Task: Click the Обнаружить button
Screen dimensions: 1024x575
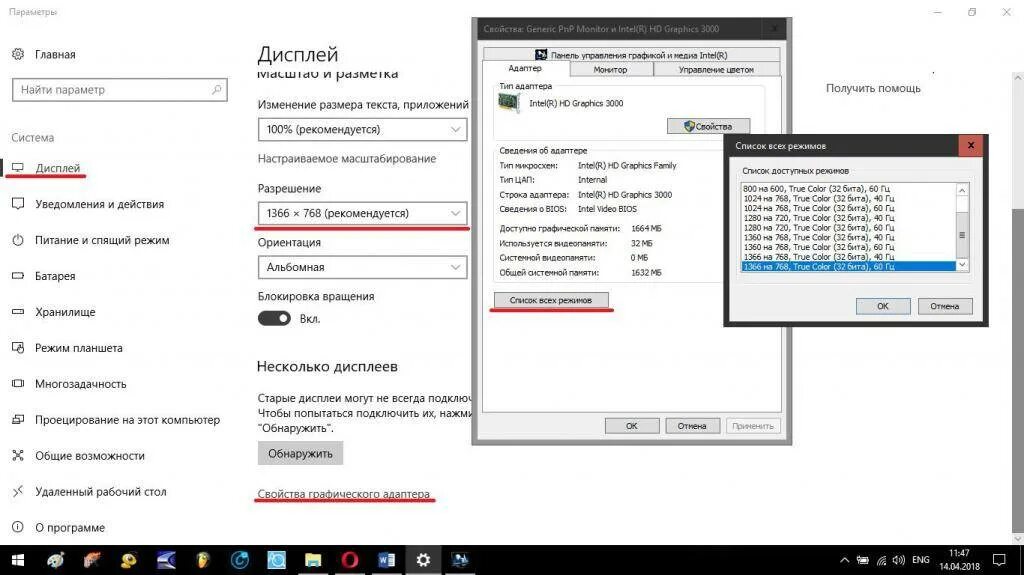Action: [x=300, y=453]
